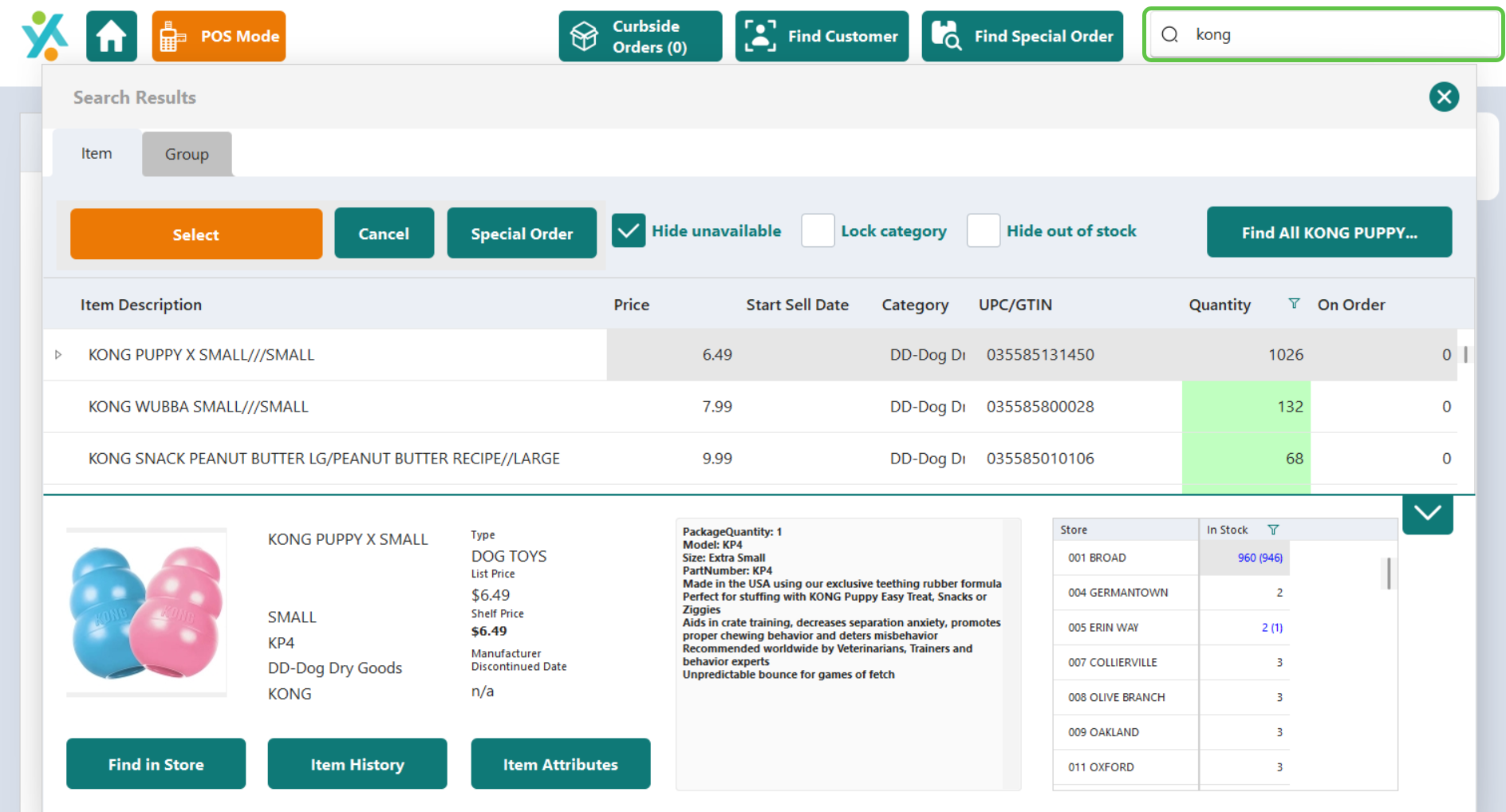The width and height of the screenshot is (1506, 812).
Task: Click the product description text box
Action: pyautogui.click(x=848, y=654)
